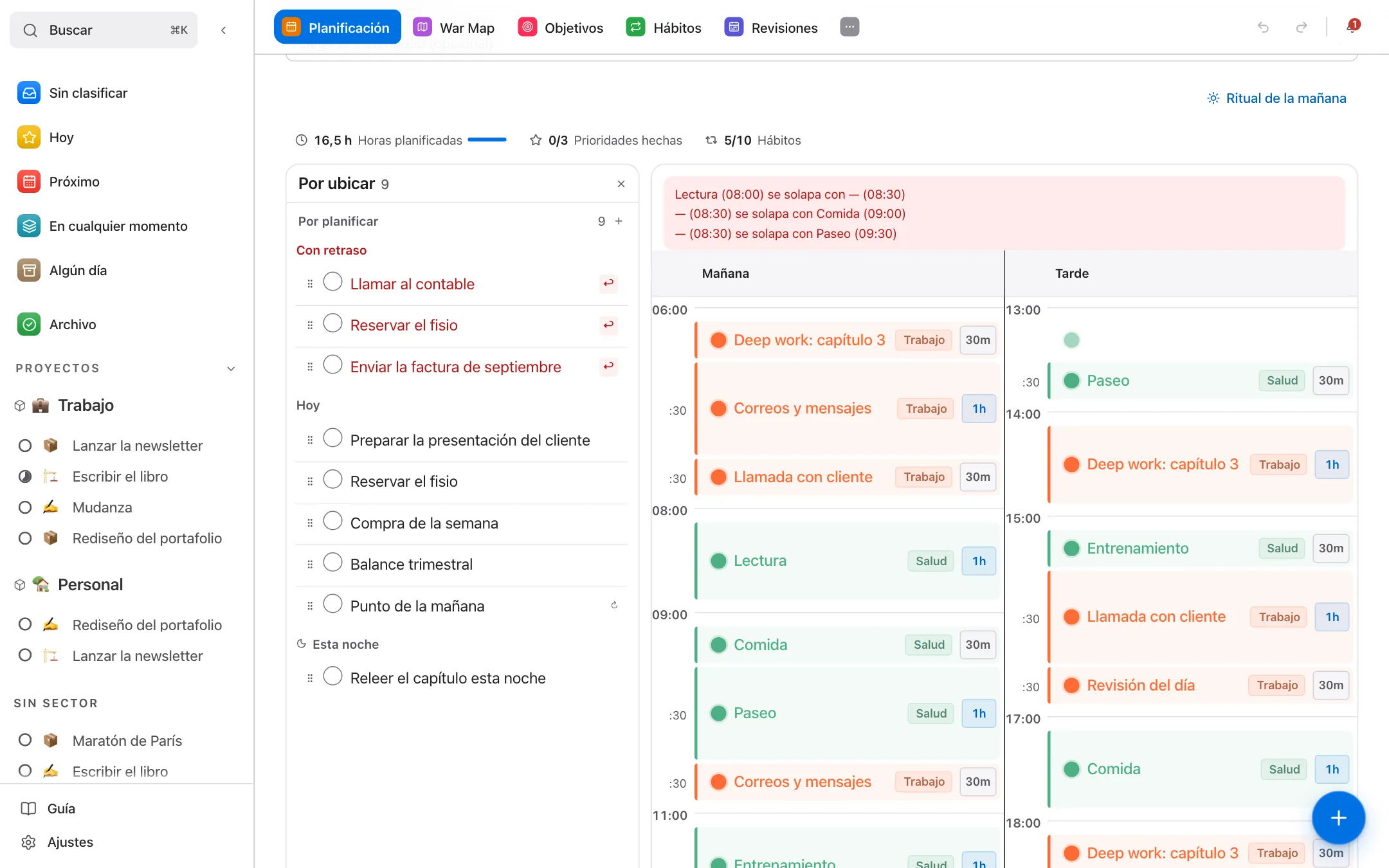This screenshot has height=868, width=1389.
Task: Open the more options ellipsis tab icon
Action: pyautogui.click(x=849, y=27)
